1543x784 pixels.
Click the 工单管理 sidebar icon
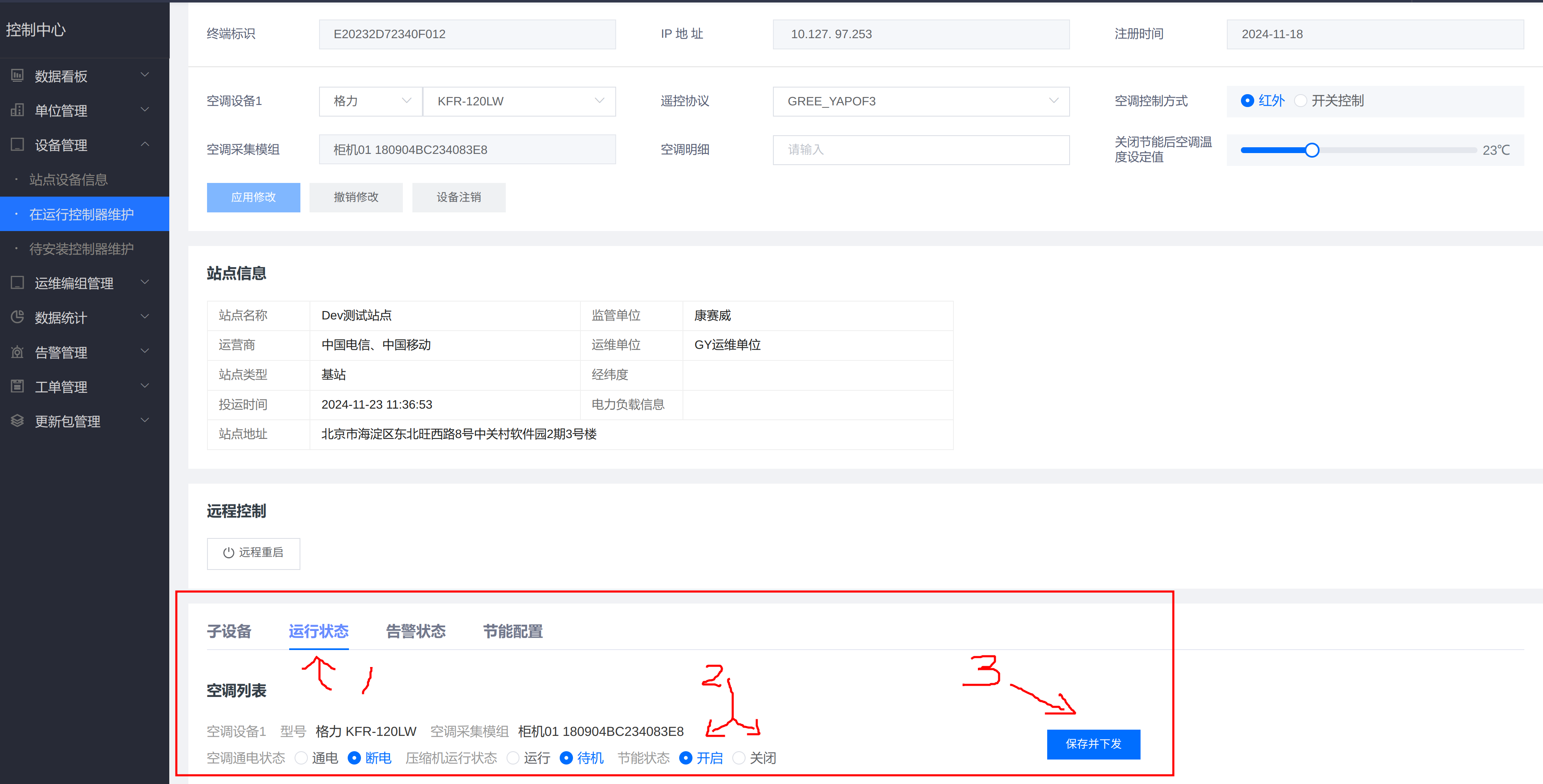tap(17, 386)
